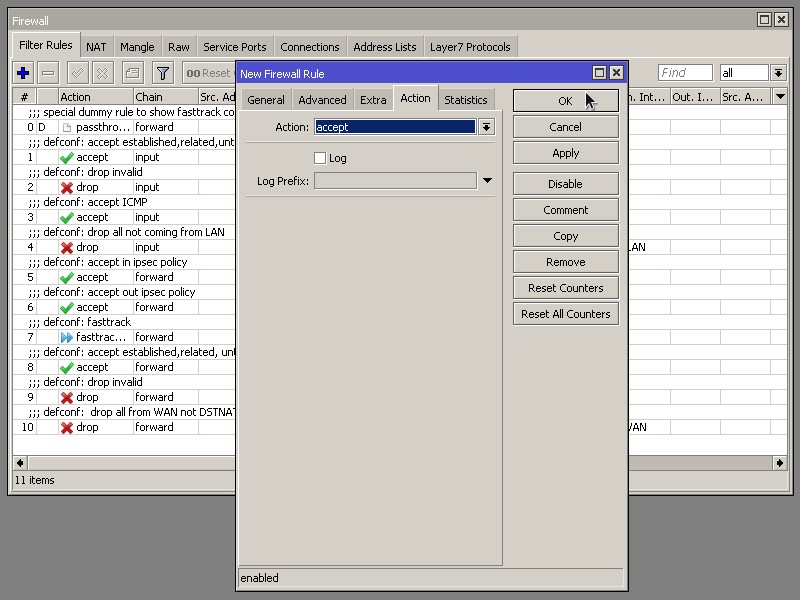The height and width of the screenshot is (600, 800).
Task: Select the Action tab
Action: tap(415, 98)
